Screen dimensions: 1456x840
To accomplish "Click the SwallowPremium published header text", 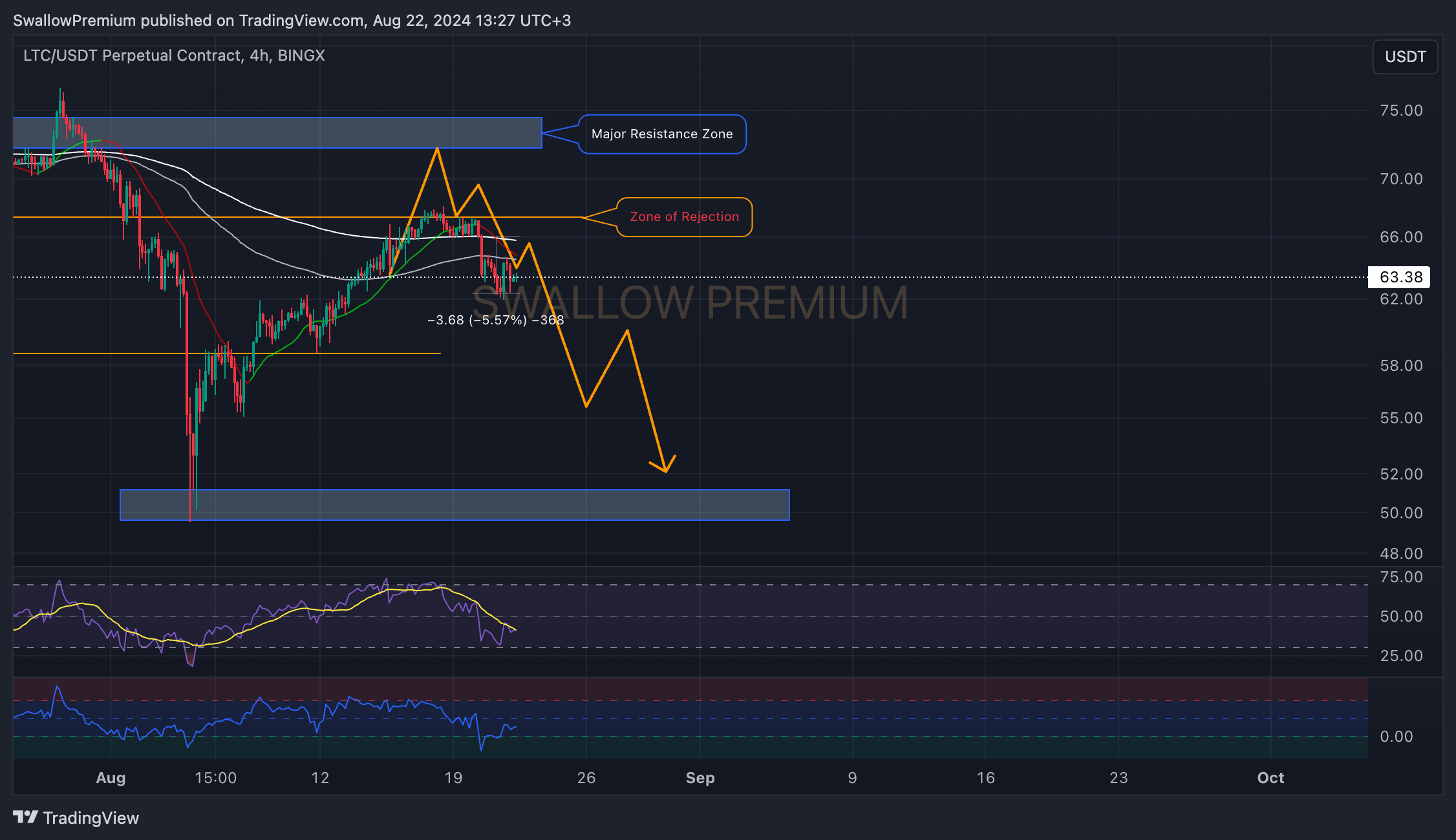I will [x=292, y=21].
